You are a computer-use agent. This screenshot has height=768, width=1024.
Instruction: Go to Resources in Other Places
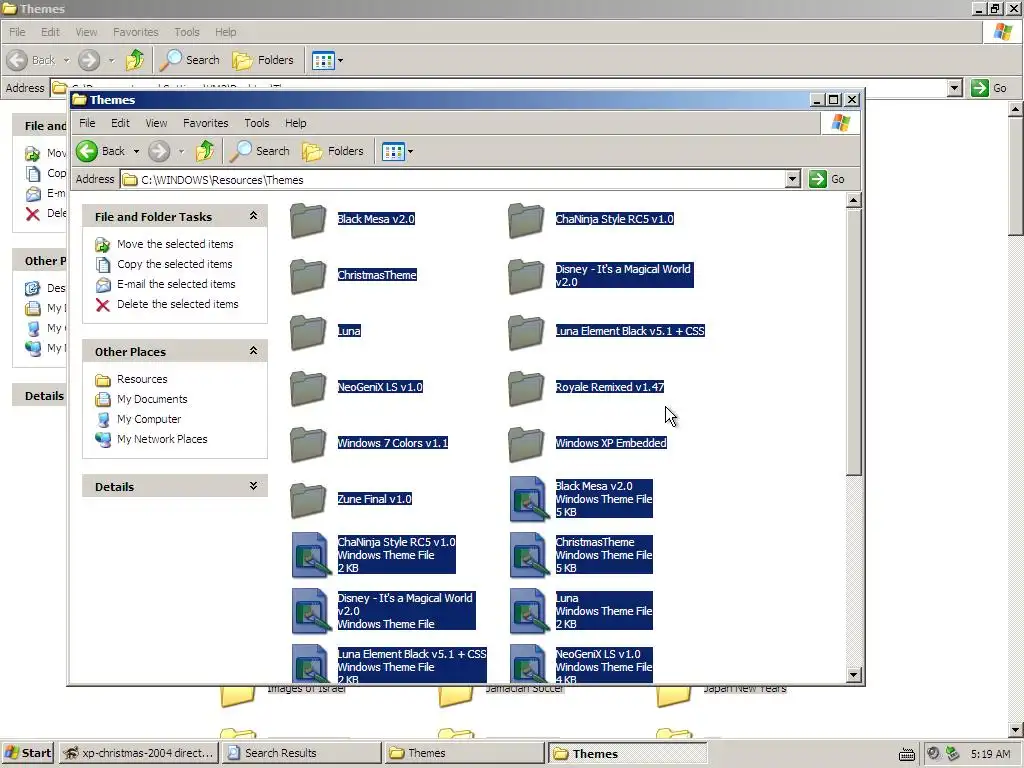click(x=142, y=379)
